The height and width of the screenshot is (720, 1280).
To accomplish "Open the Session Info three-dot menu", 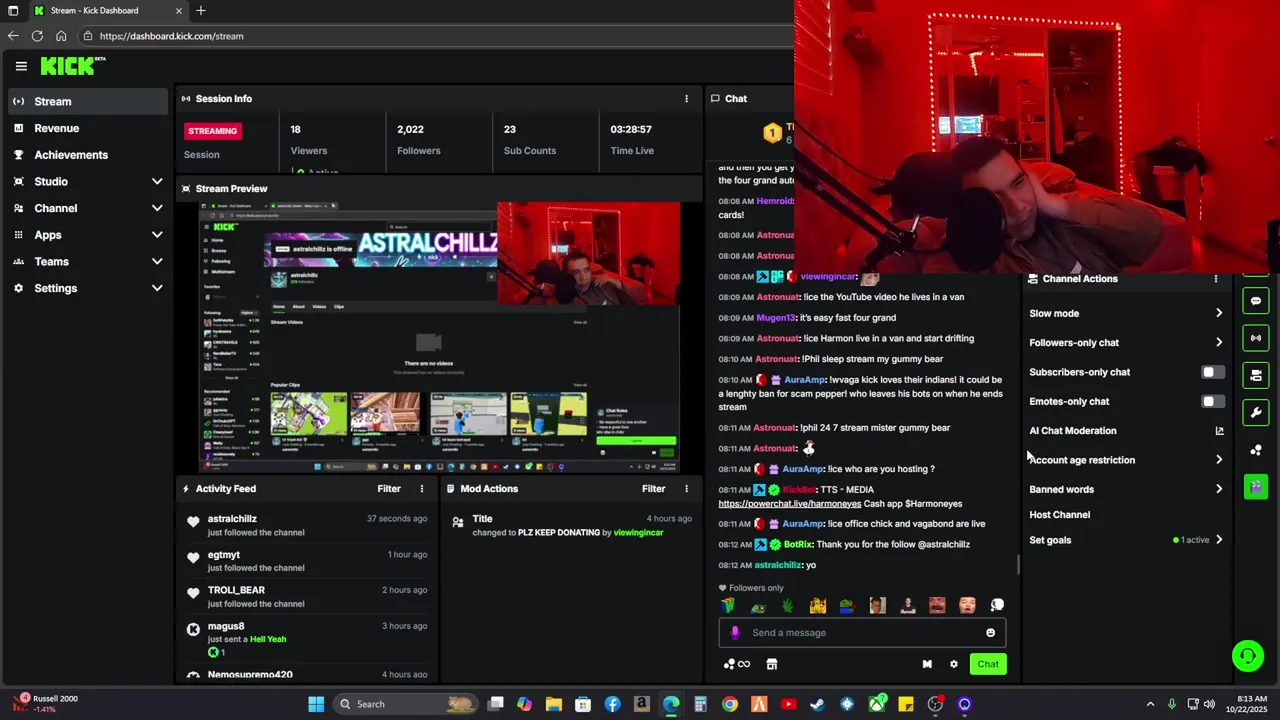I will pyautogui.click(x=686, y=99).
